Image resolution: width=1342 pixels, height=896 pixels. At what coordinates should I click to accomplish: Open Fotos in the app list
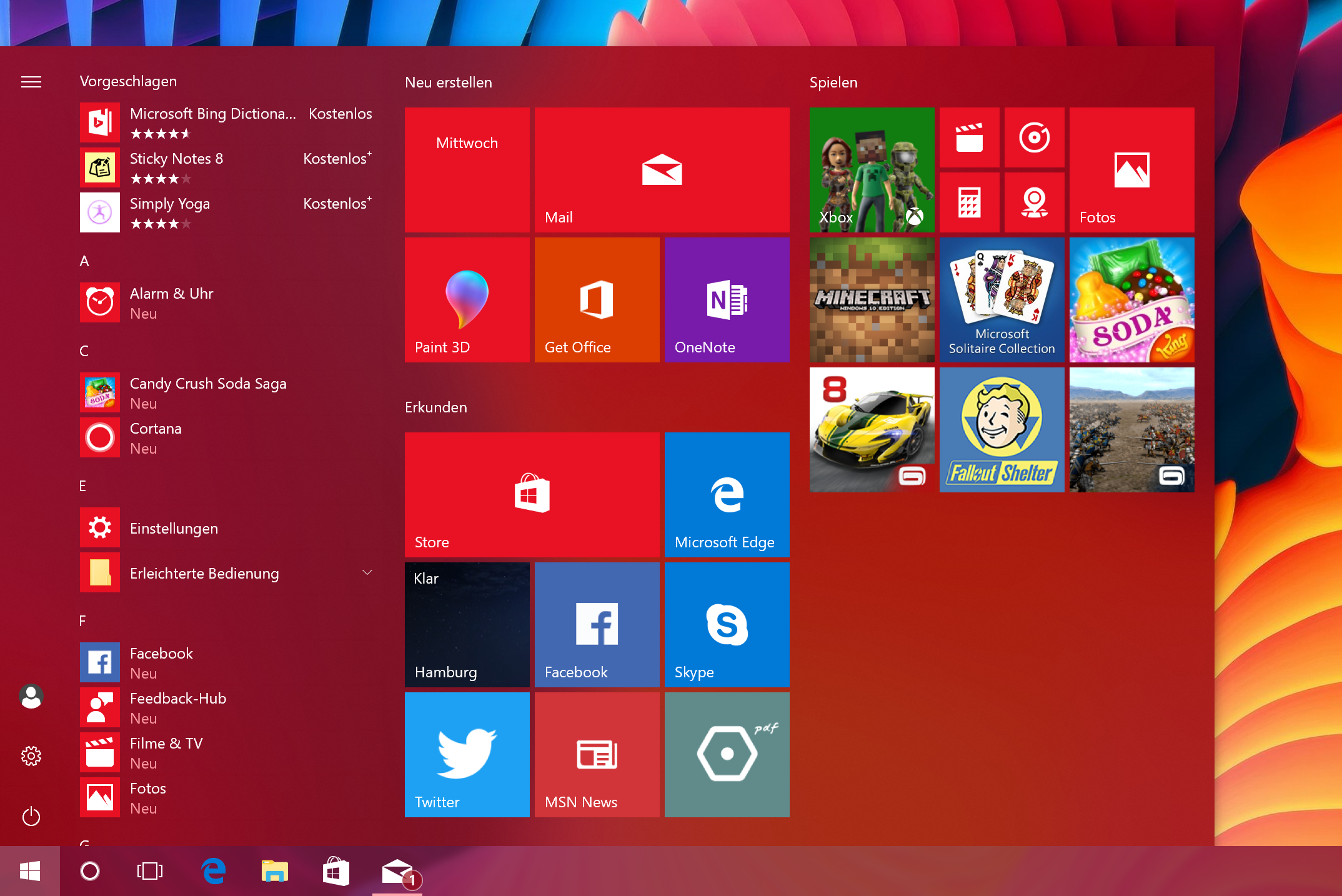point(227,797)
